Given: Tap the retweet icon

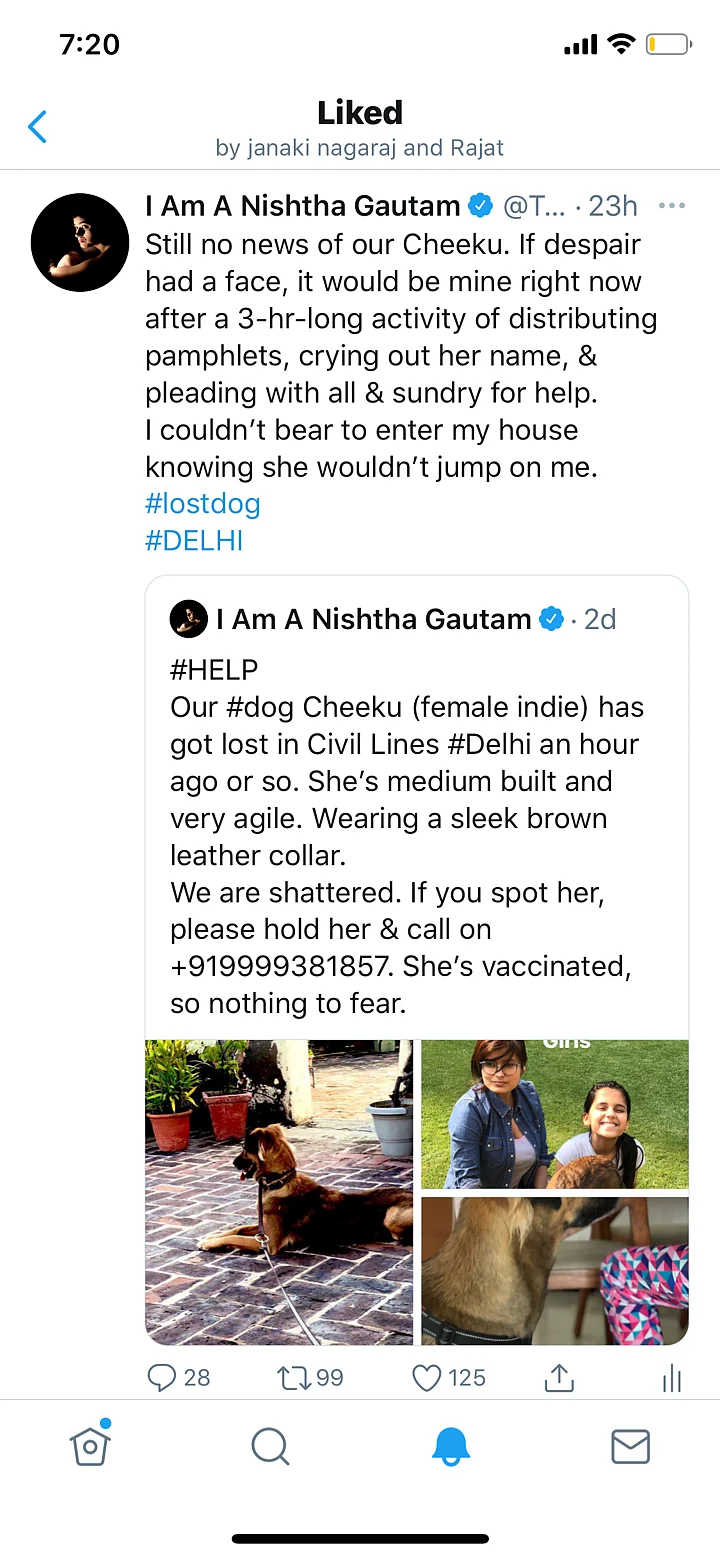Looking at the screenshot, I should click(294, 1378).
